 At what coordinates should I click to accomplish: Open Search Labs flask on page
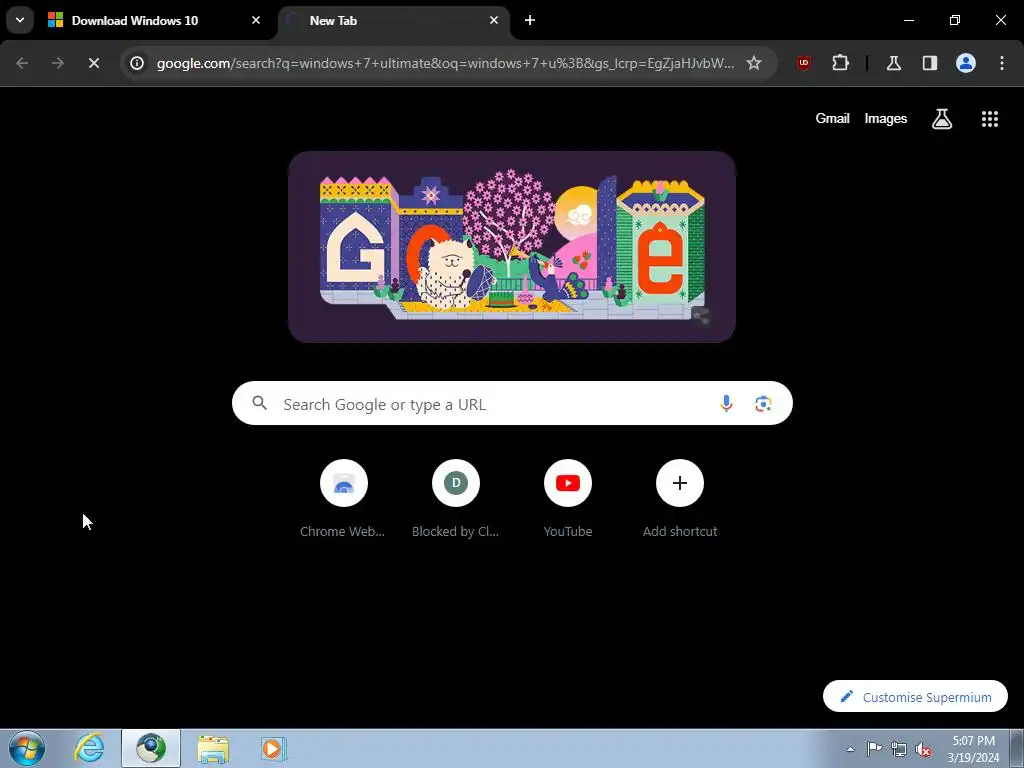[x=942, y=119]
